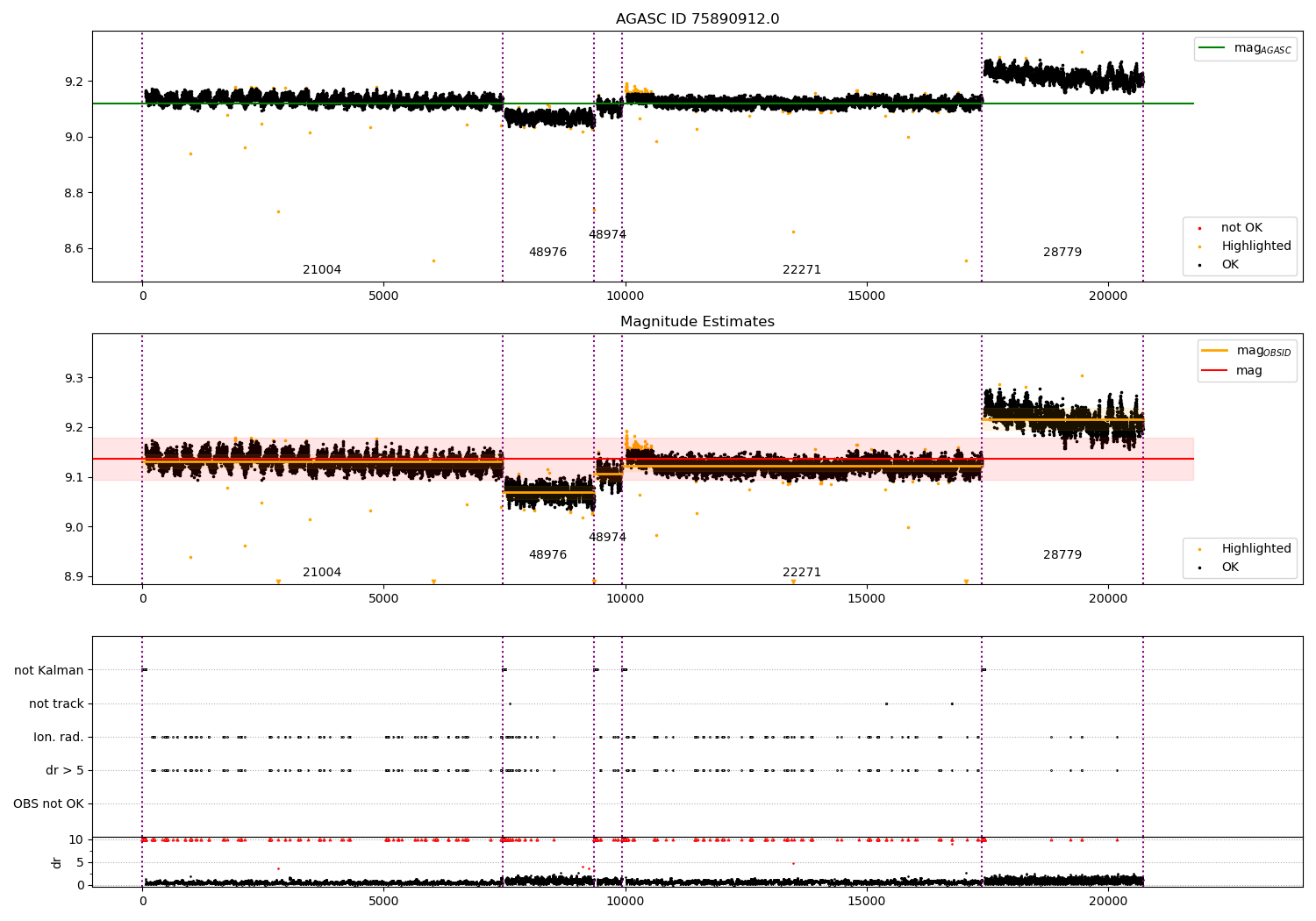Click obsid label "22271" in Magnitude Estimates plot
The width and height of the screenshot is (1316, 921).
[802, 573]
